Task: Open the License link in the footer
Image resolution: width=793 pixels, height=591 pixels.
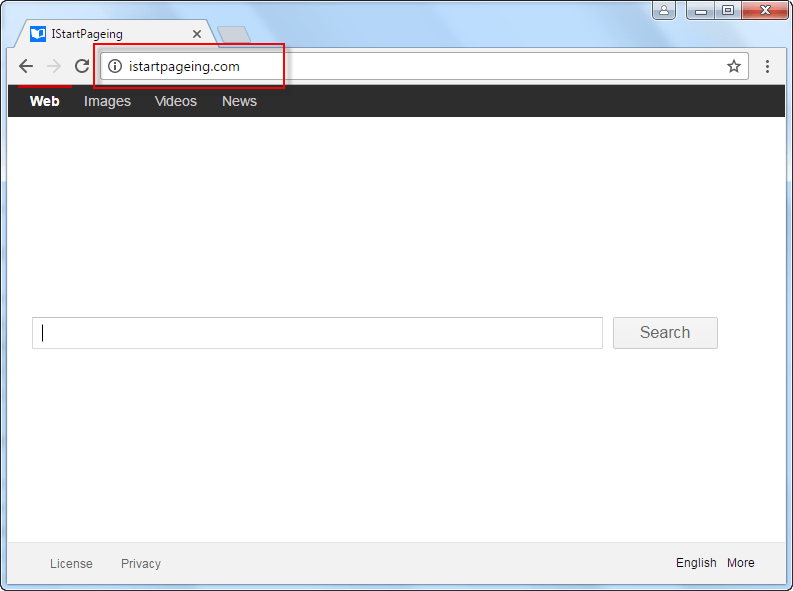Action: (x=71, y=563)
